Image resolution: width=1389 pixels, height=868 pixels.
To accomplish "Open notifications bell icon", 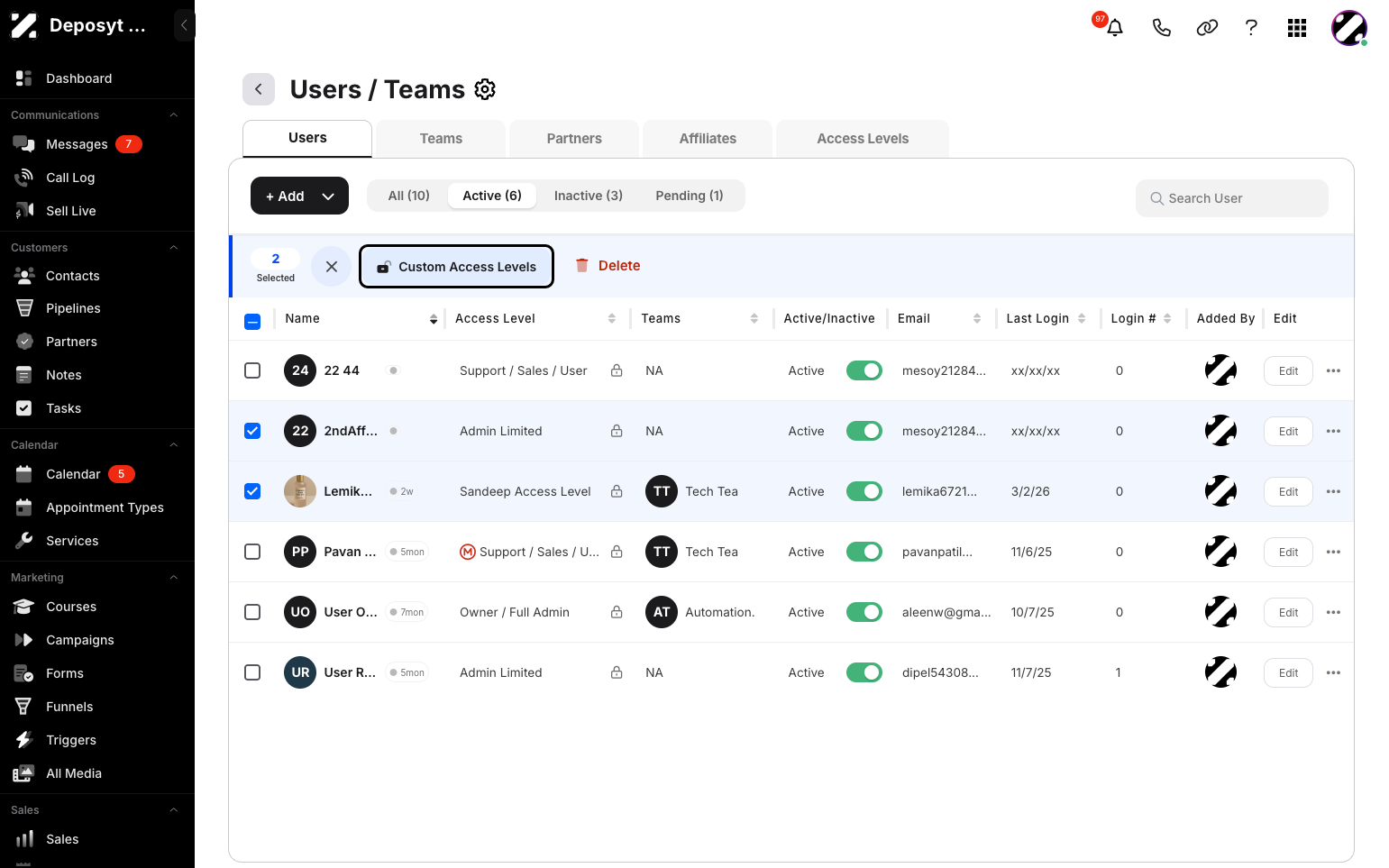I will pyautogui.click(x=1115, y=28).
